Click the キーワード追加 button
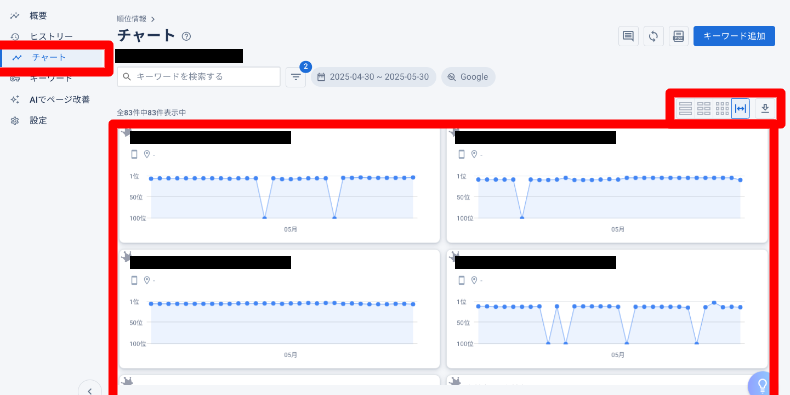This screenshot has height=395, width=790. pos(734,36)
